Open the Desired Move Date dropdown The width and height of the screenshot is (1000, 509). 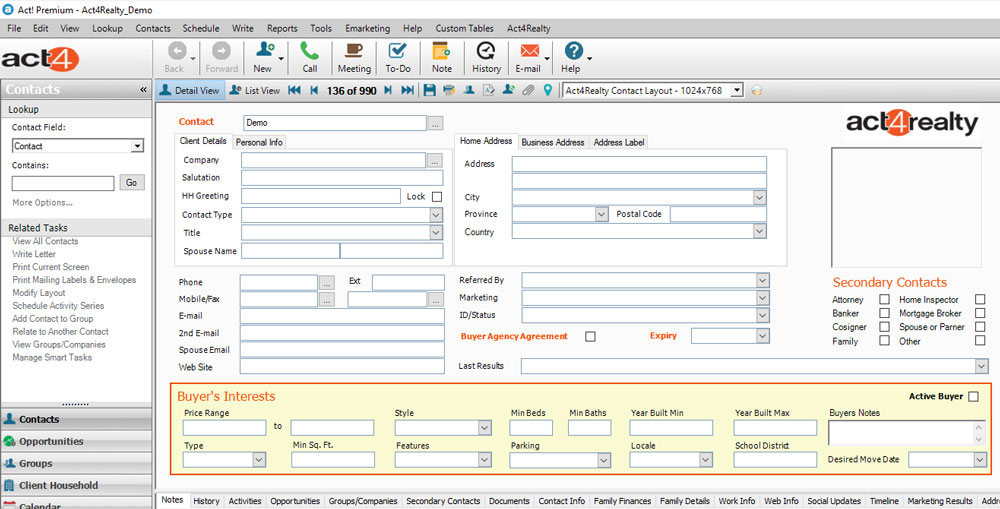(980, 459)
